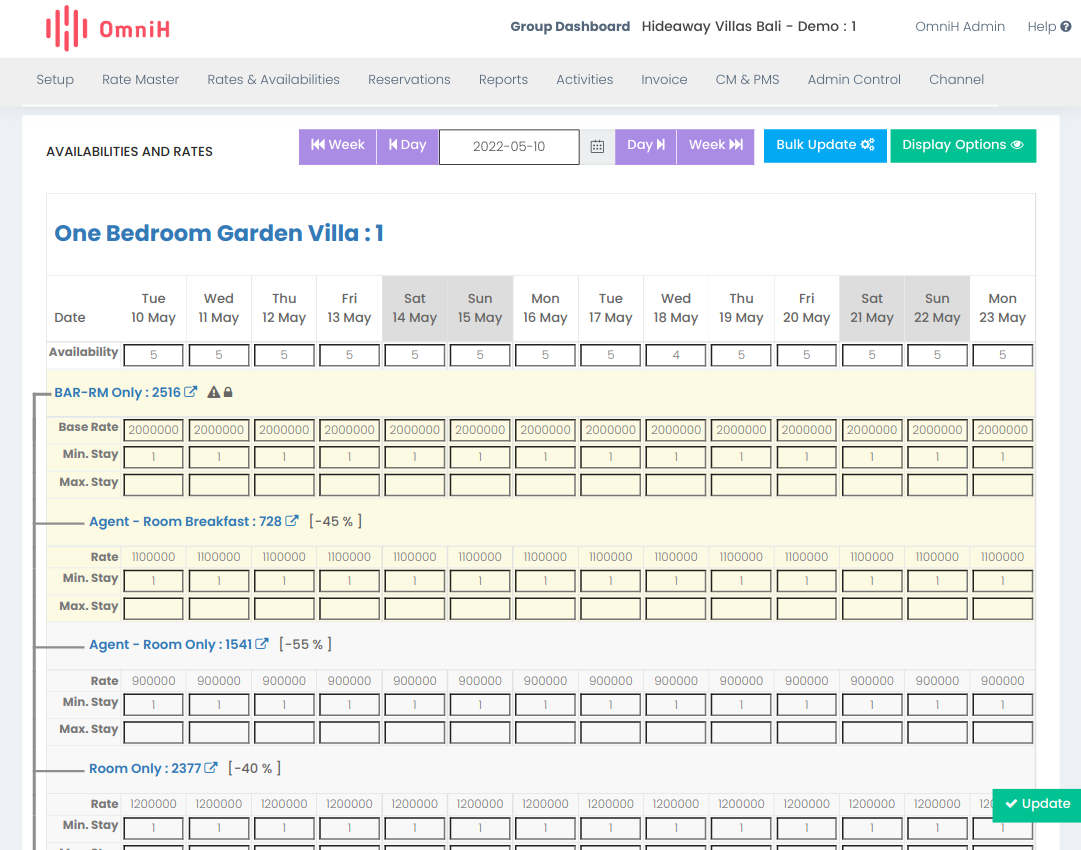Open the Group Dashboard link
The height and width of the screenshot is (850, 1081).
click(x=570, y=26)
